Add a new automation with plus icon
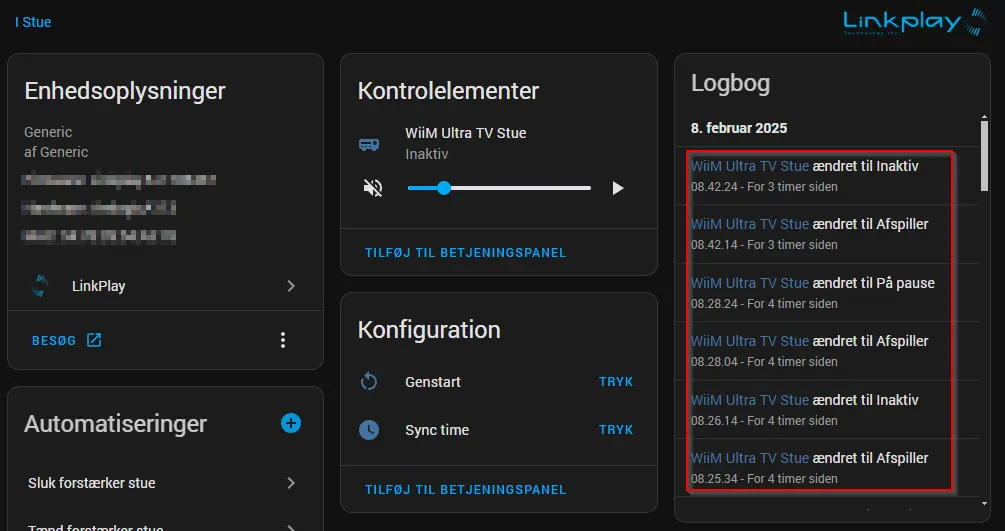 coord(291,423)
